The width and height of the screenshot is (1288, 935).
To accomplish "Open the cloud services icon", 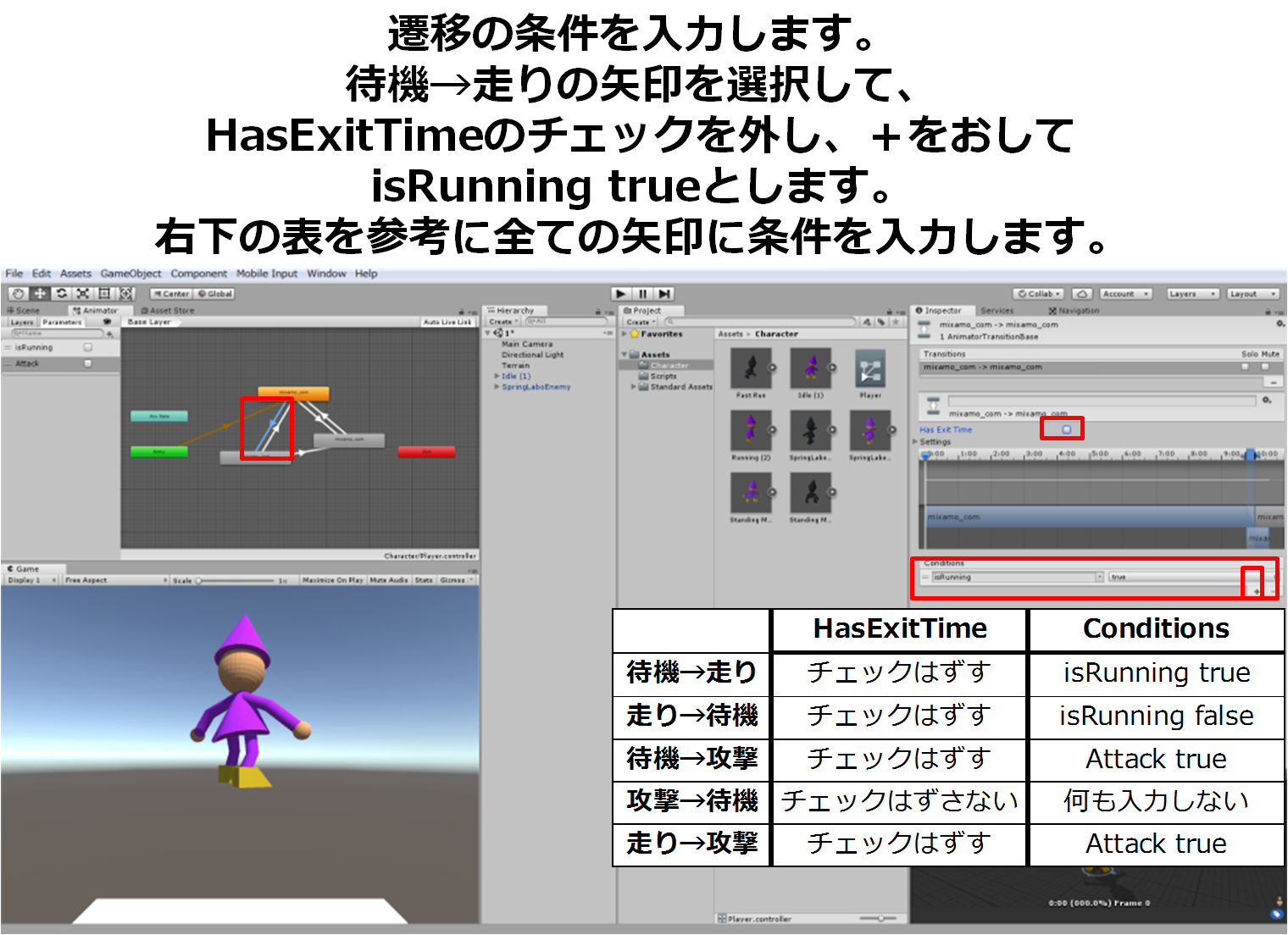I will [1082, 294].
